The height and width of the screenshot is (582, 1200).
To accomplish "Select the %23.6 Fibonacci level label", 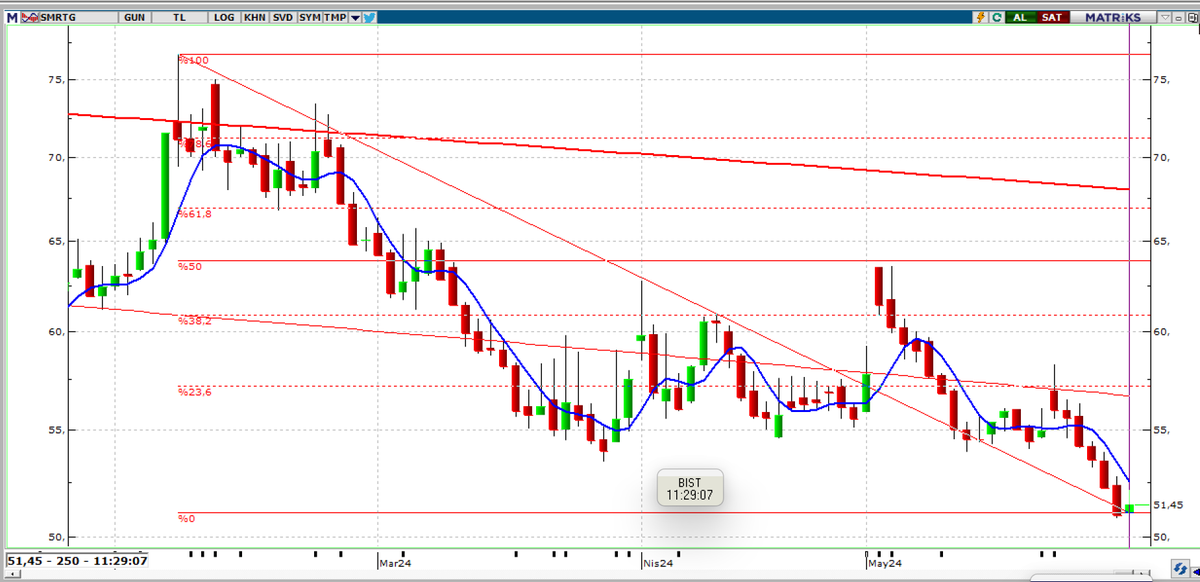I will [x=193, y=392].
